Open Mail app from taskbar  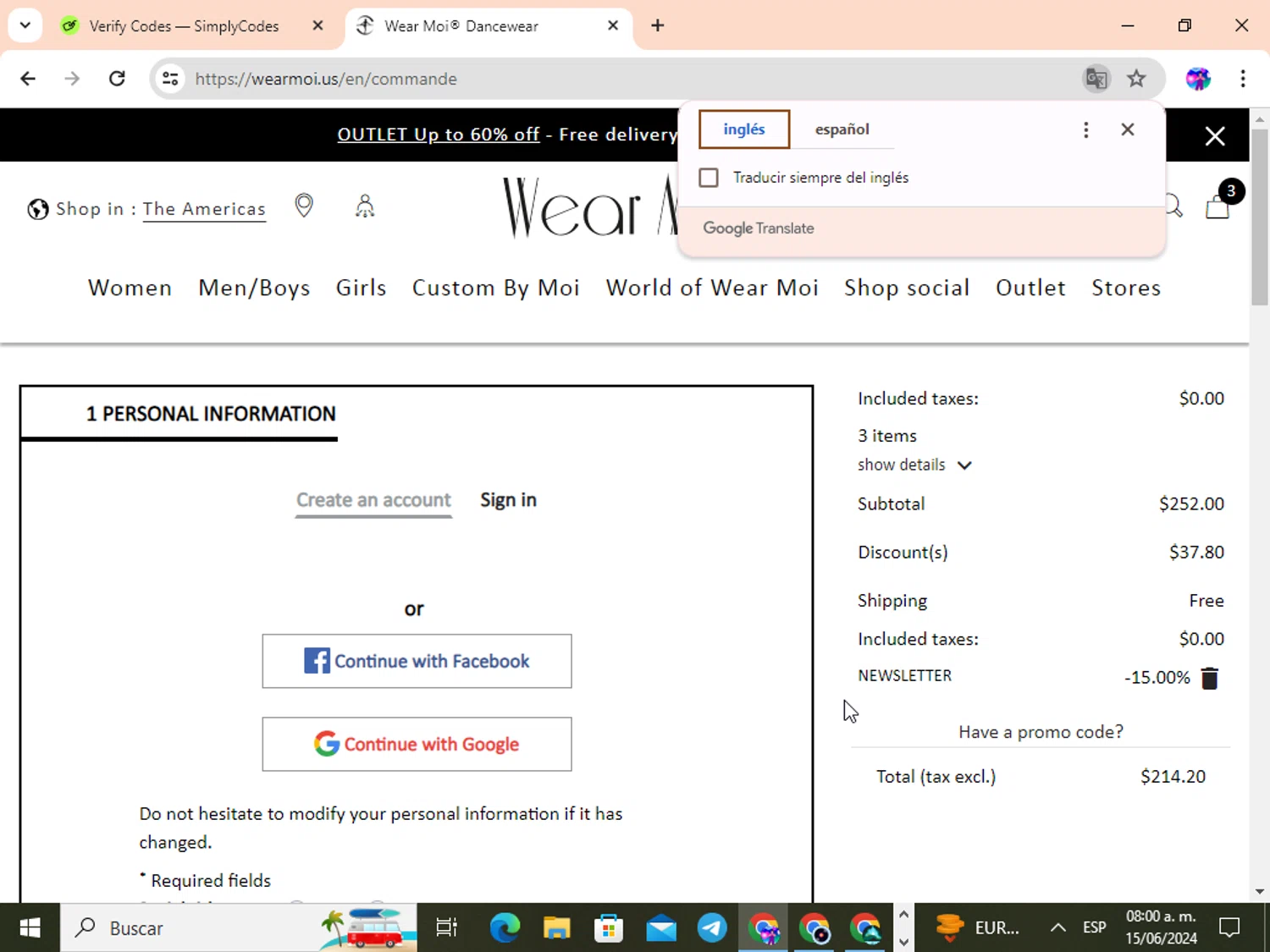661,928
